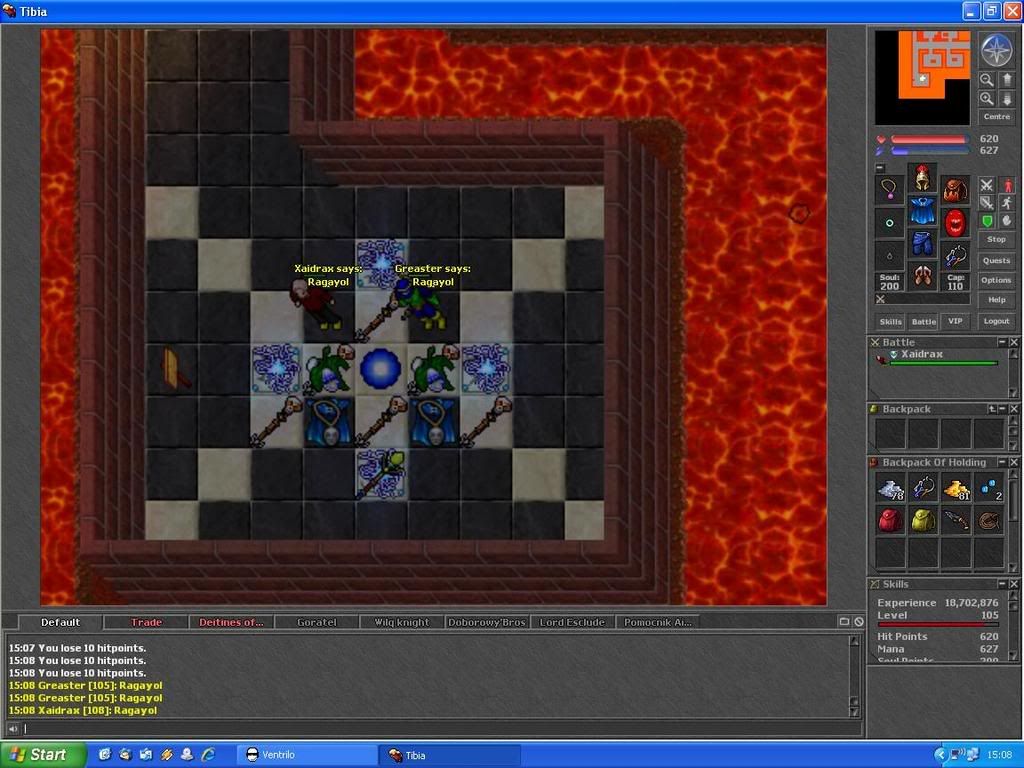Viewport: 1024px width, 768px height.
Task: Click the platinum coins stack of 78
Action: (890, 488)
